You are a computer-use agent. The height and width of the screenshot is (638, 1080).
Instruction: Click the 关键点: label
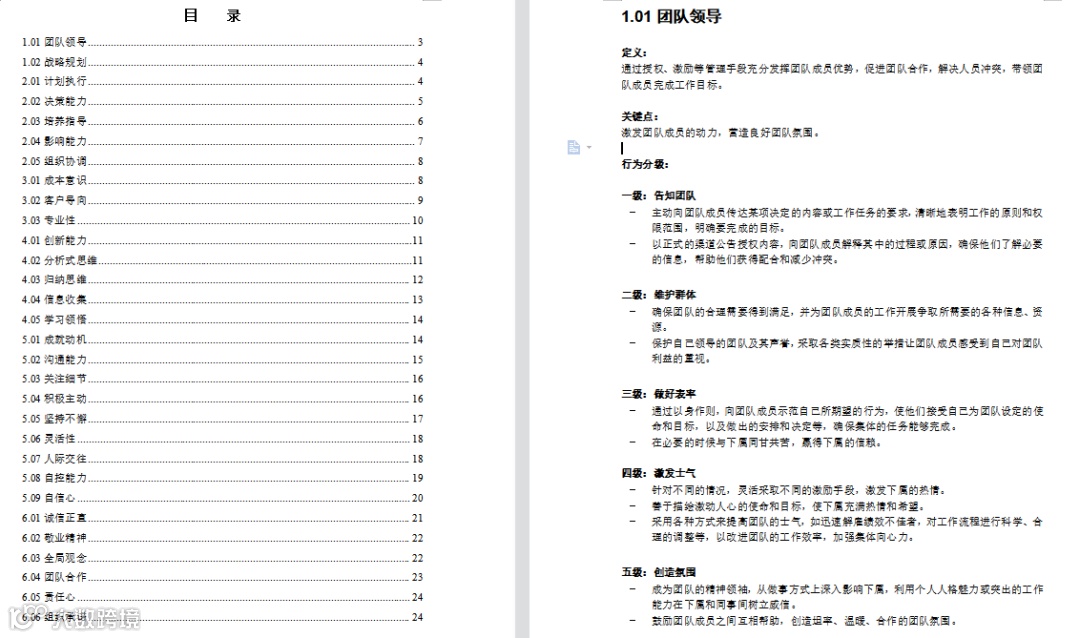tap(639, 116)
